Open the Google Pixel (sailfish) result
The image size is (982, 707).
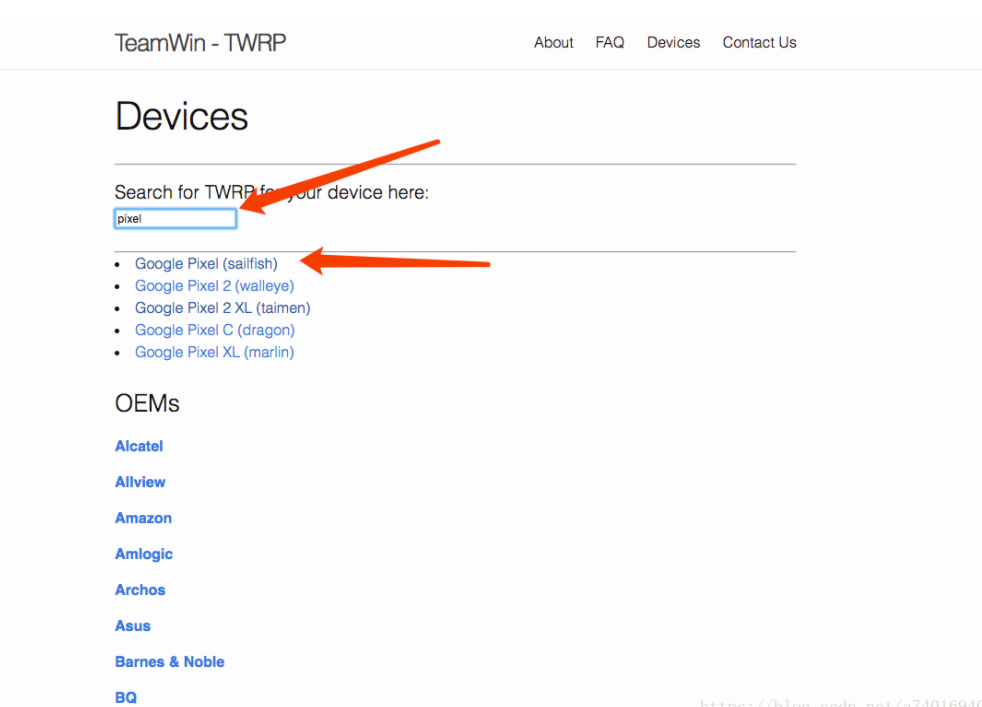(206, 264)
